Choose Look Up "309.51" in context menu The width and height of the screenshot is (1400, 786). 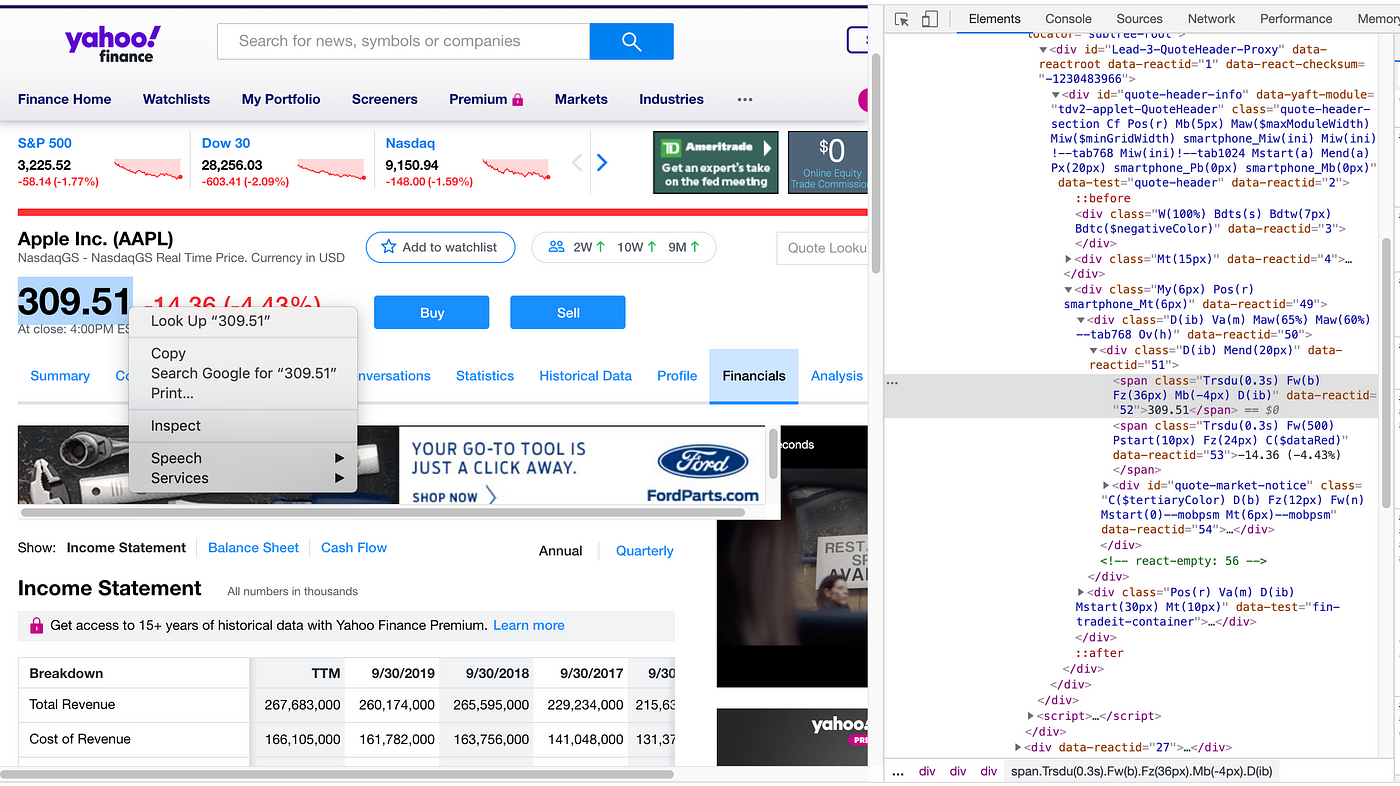[x=243, y=321]
